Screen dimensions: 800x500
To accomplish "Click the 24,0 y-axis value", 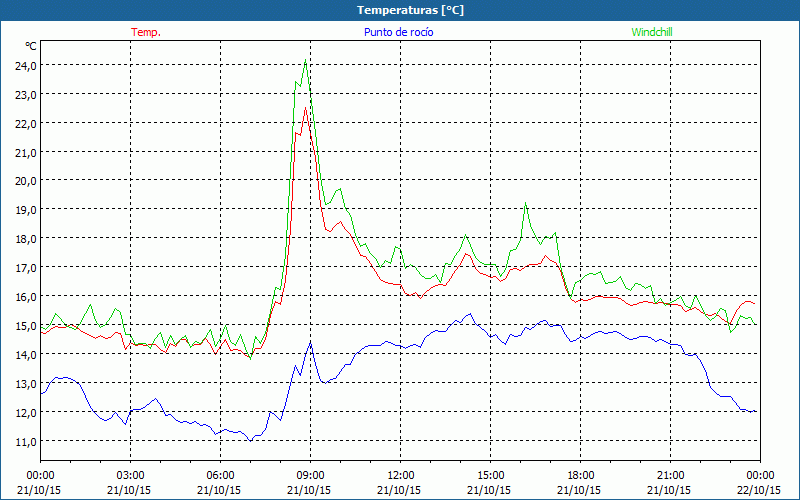I will [x=27, y=65].
